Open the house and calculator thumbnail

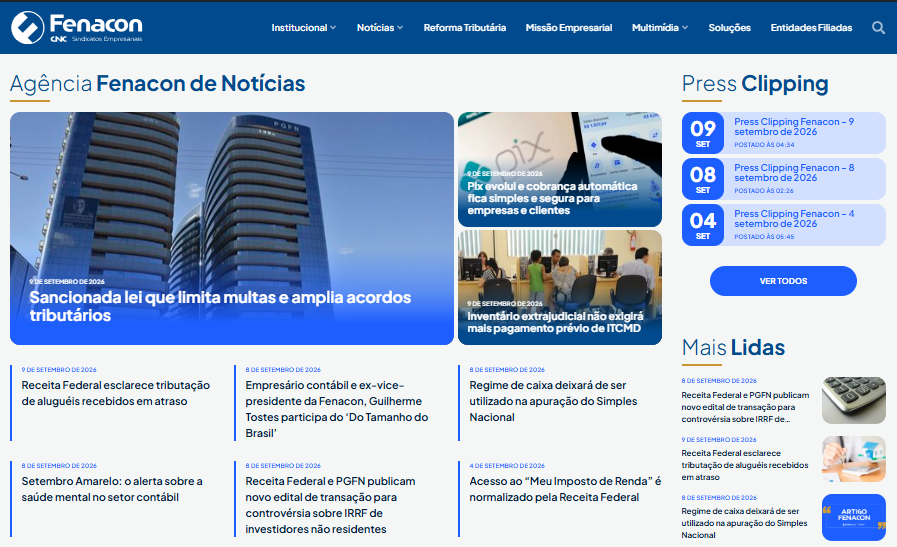coord(854,459)
